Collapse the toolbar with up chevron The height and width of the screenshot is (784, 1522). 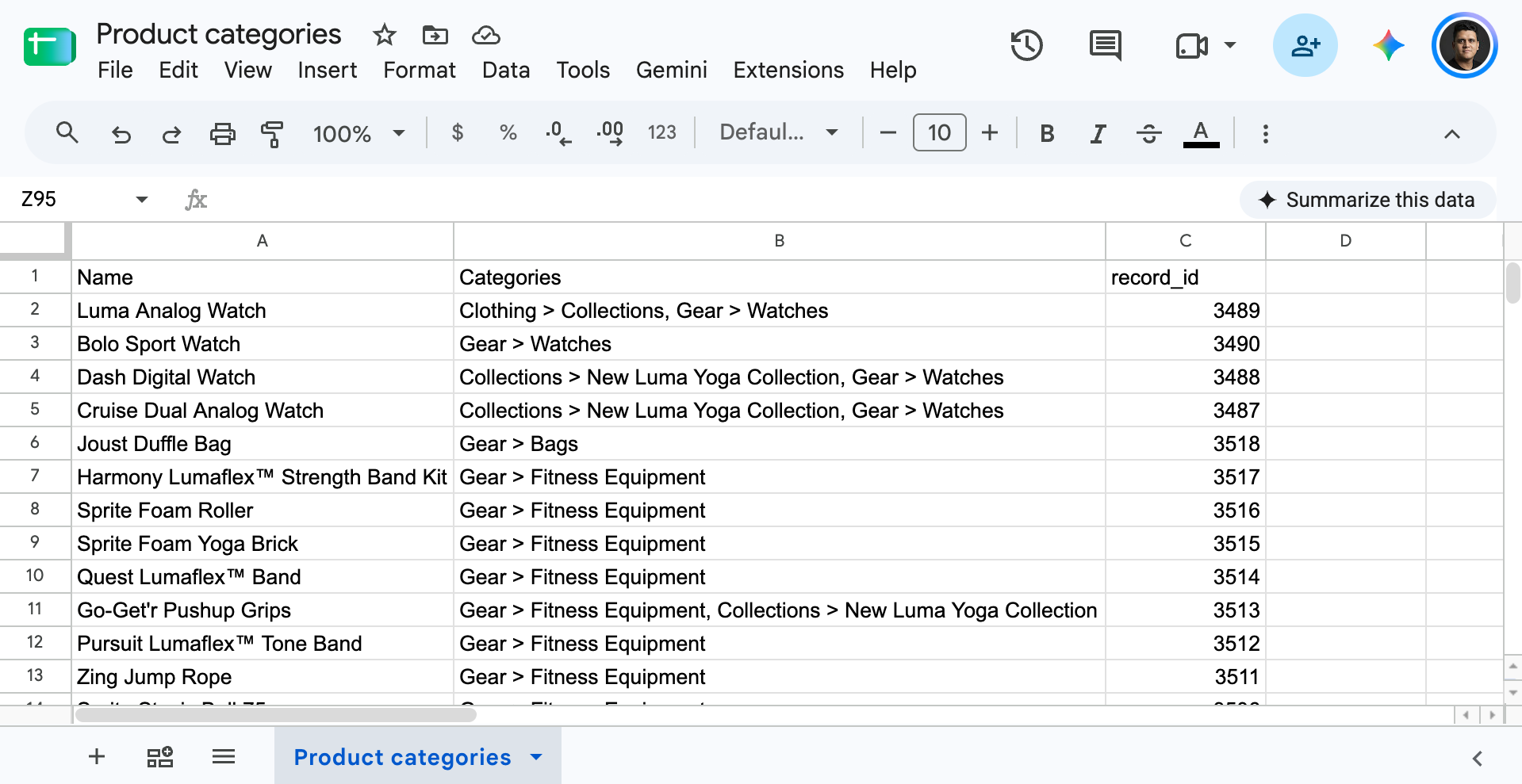pyautogui.click(x=1451, y=134)
